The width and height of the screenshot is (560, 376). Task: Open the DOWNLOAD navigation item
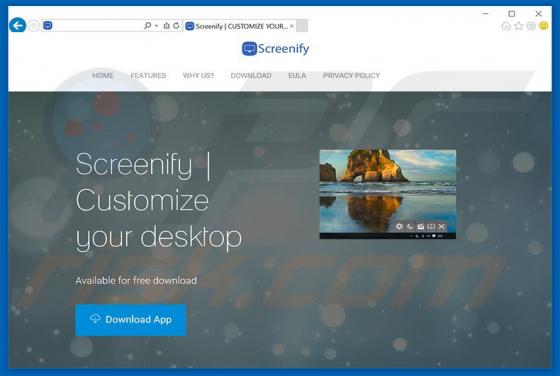click(251, 75)
